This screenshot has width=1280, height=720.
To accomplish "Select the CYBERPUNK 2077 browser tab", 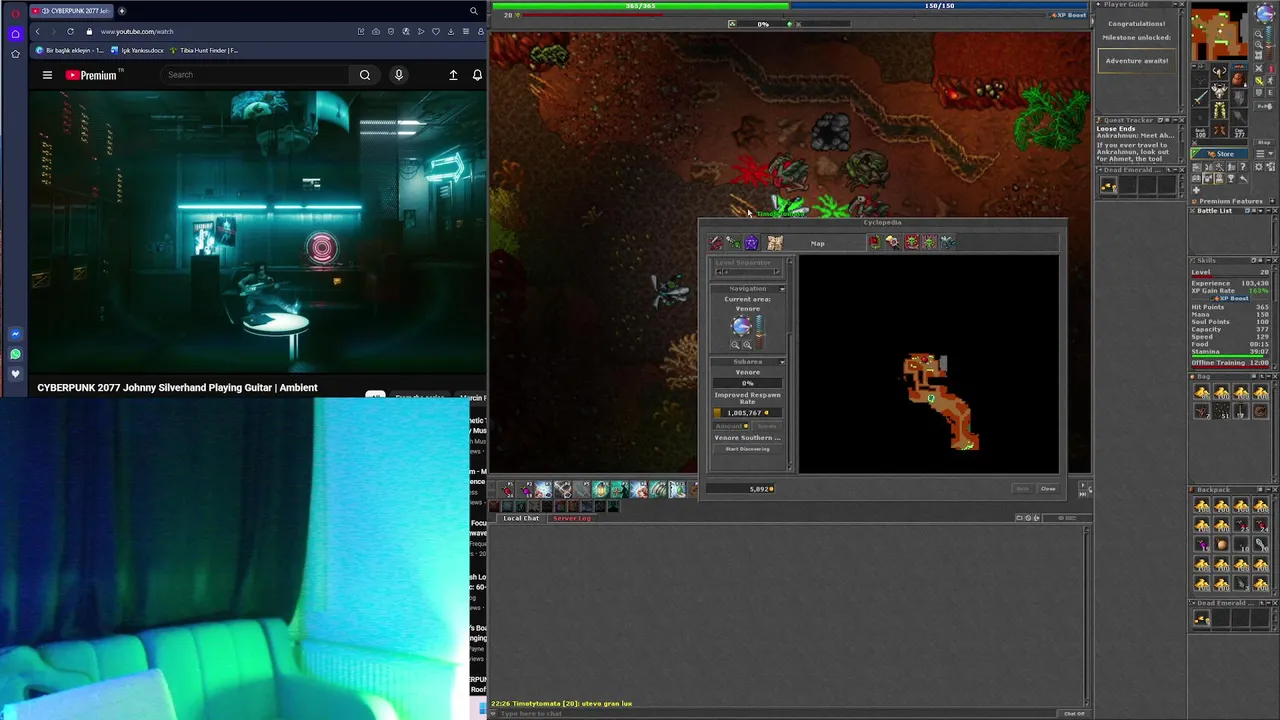I will 70,11.
